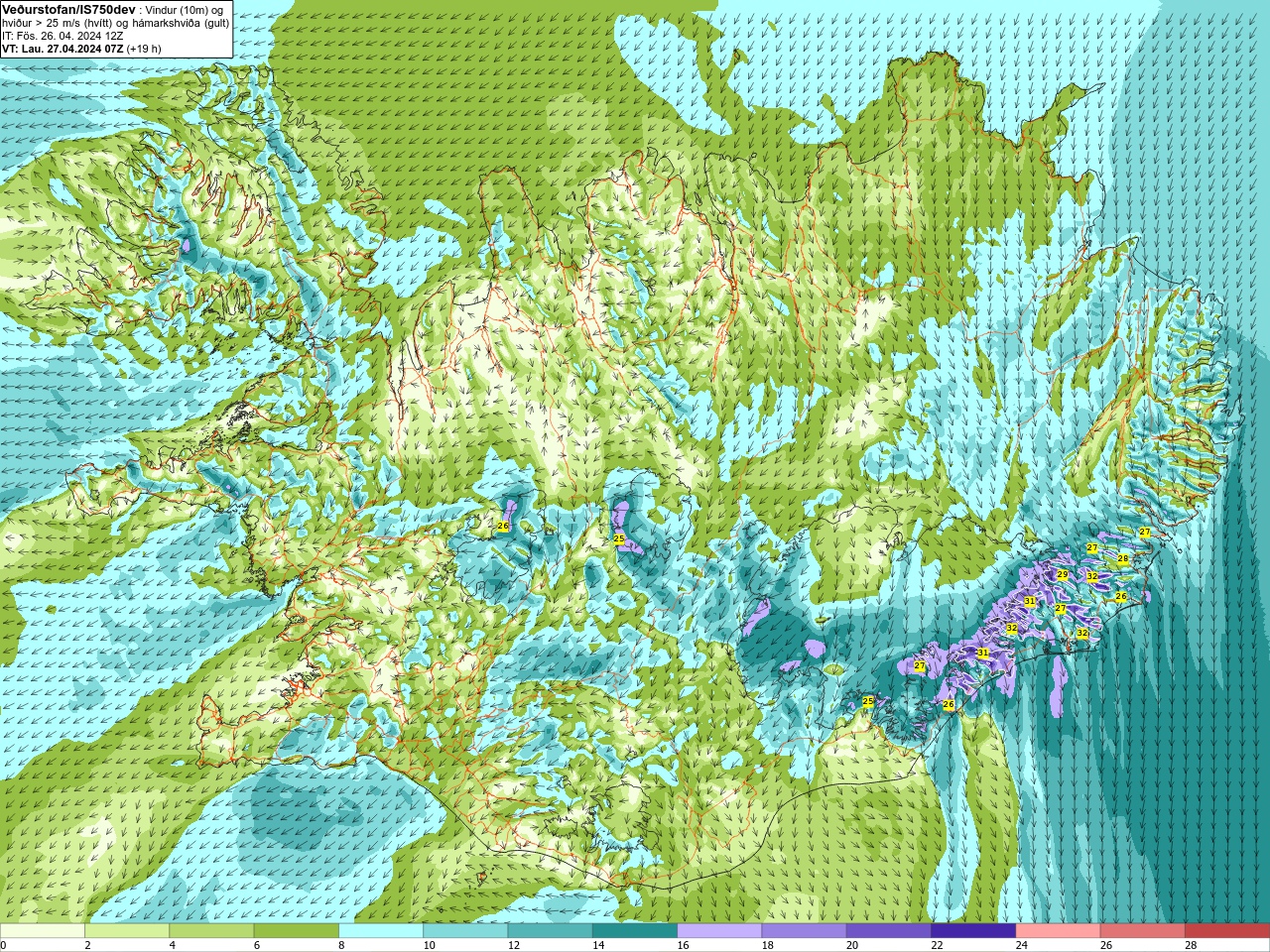1270x952 pixels.
Task: Select legend scale number "12"
Action: [513, 946]
